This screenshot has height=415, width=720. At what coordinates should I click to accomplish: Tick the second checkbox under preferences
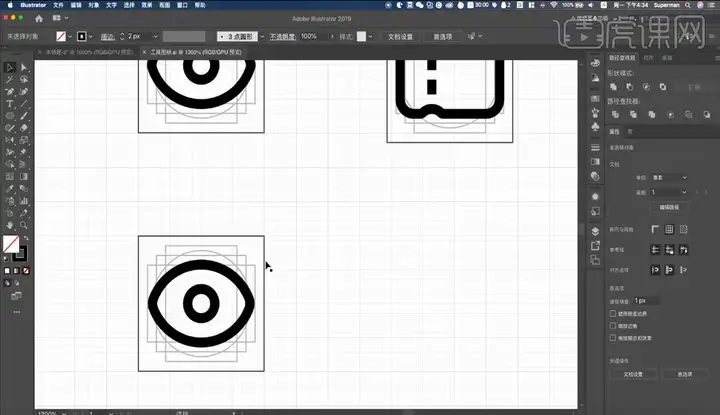(613, 325)
